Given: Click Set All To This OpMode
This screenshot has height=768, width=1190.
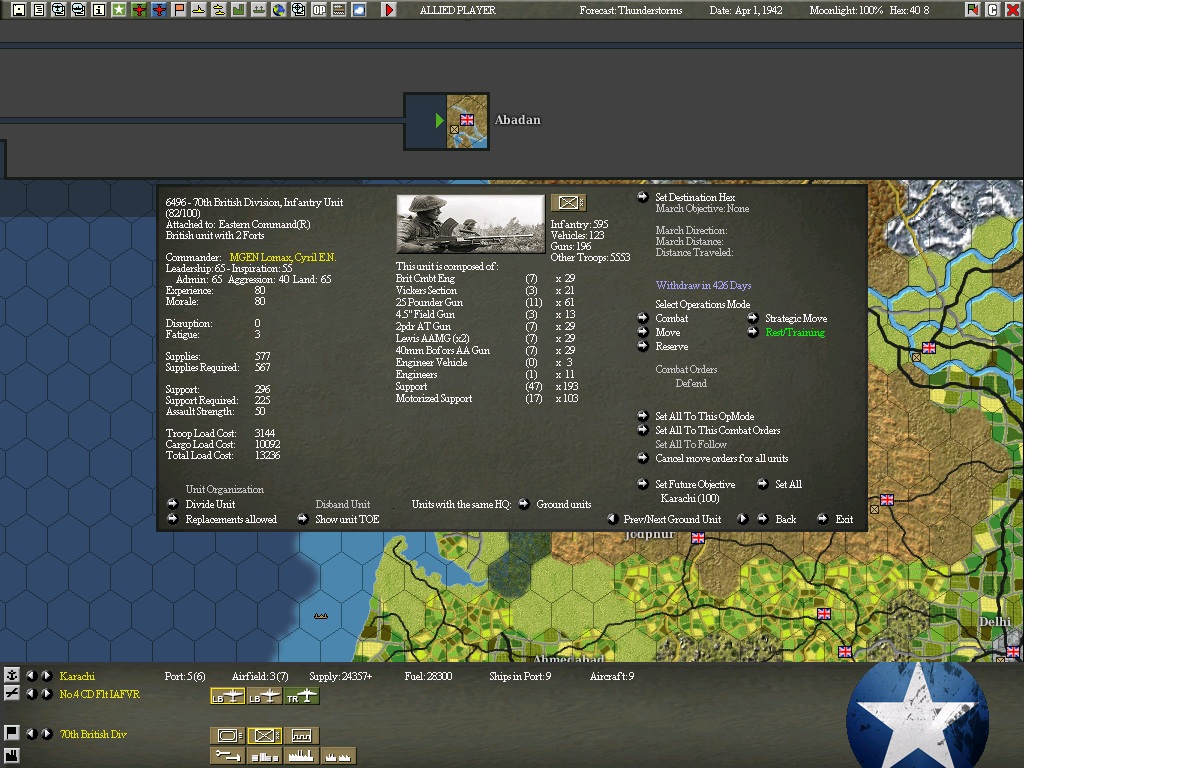Looking at the screenshot, I should 643,416.
